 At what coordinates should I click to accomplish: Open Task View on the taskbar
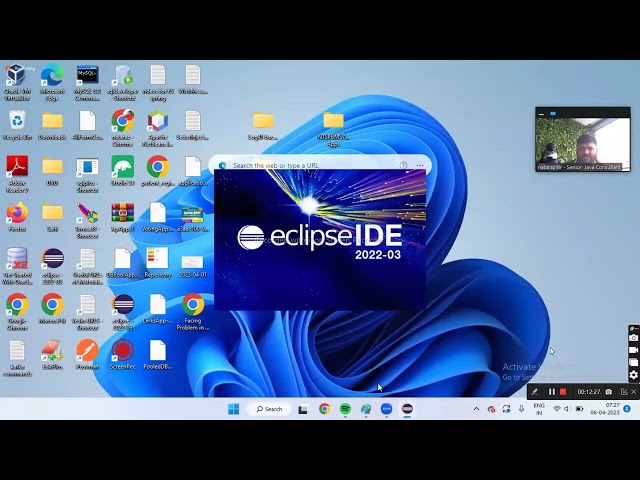coord(302,409)
